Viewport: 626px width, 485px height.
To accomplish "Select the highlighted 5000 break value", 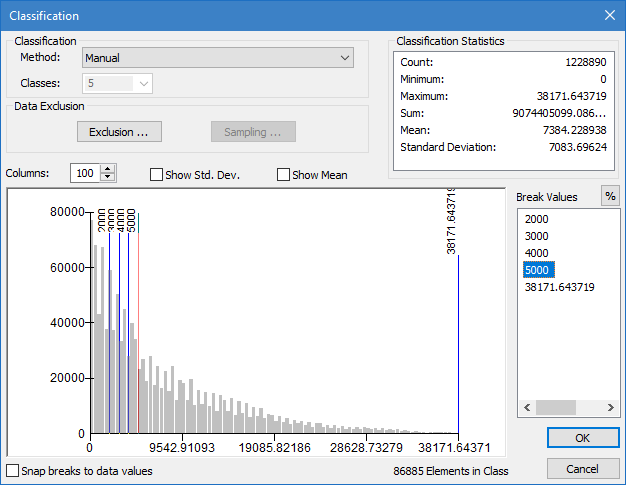I will (x=538, y=269).
